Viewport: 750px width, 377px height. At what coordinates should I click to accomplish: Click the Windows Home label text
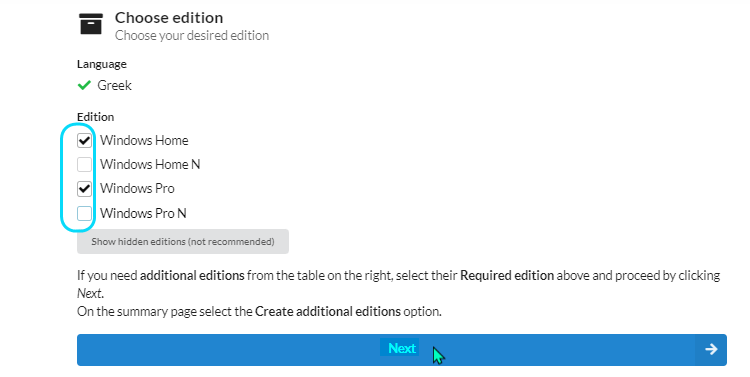pyautogui.click(x=144, y=140)
